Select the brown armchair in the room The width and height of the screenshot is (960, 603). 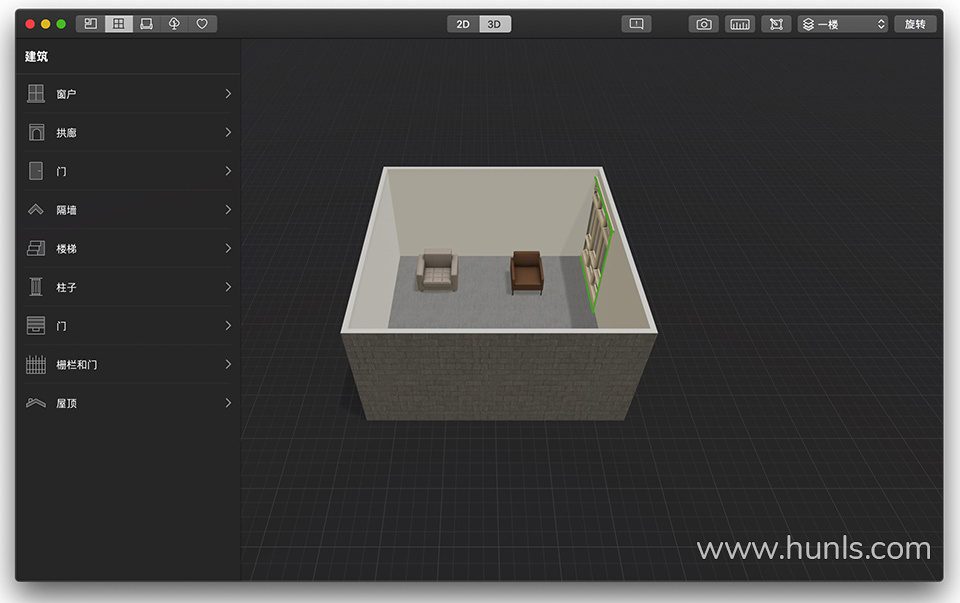click(x=527, y=272)
